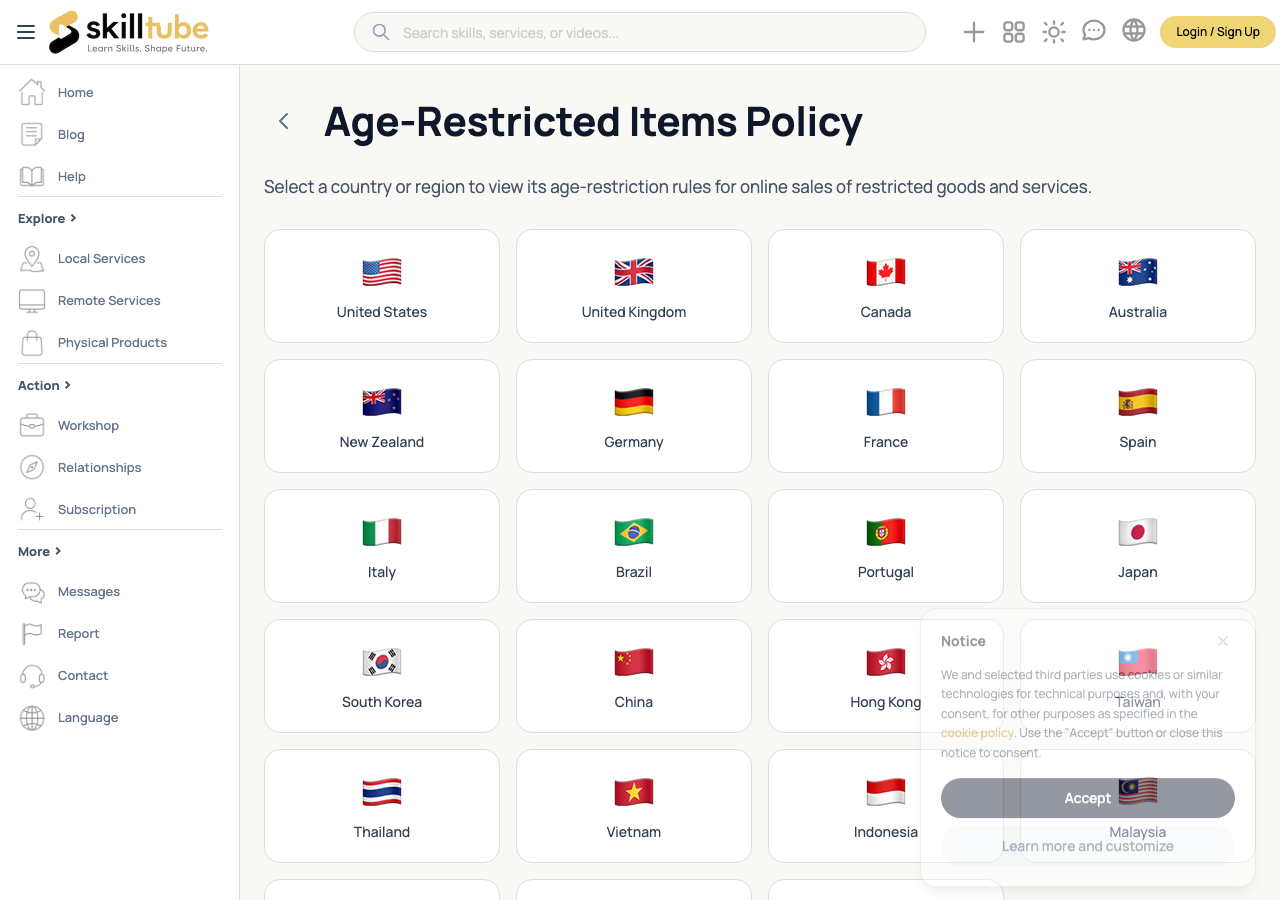
Task: Click the Workshop briefcase icon
Action: click(32, 425)
